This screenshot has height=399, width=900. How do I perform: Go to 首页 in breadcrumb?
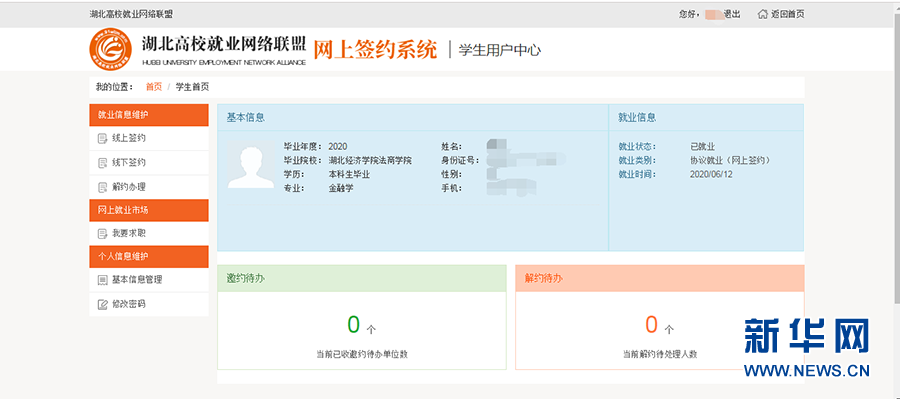tap(154, 87)
